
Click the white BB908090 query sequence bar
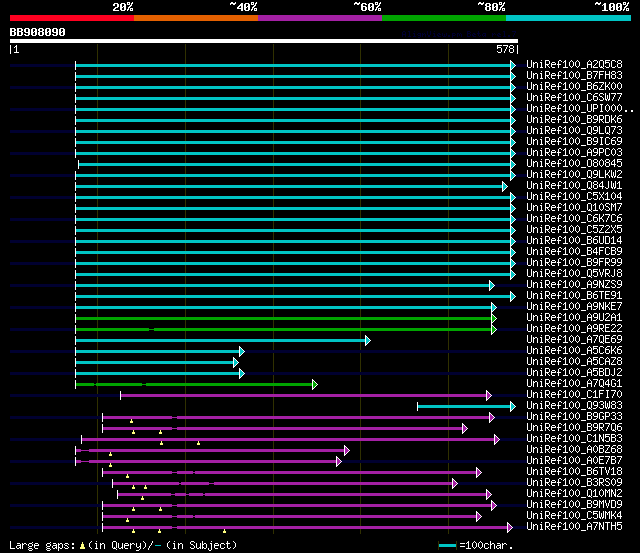point(264,41)
